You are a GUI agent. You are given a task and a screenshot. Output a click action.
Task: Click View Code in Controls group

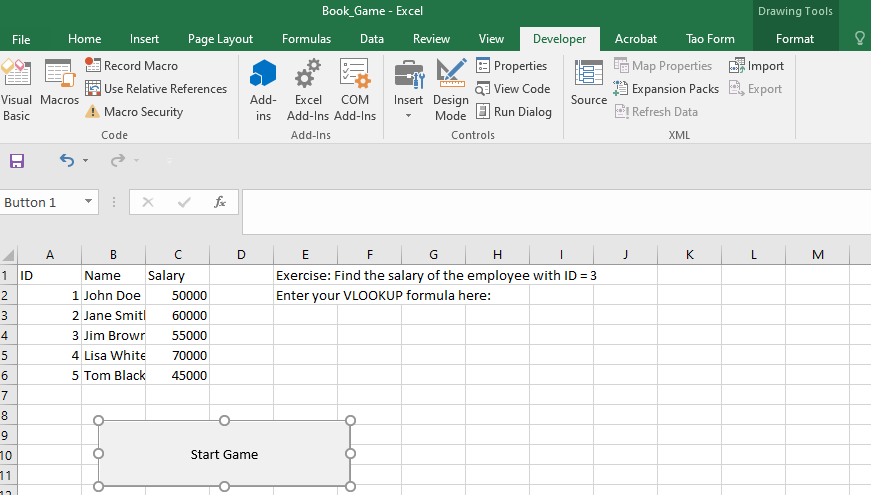coord(513,89)
